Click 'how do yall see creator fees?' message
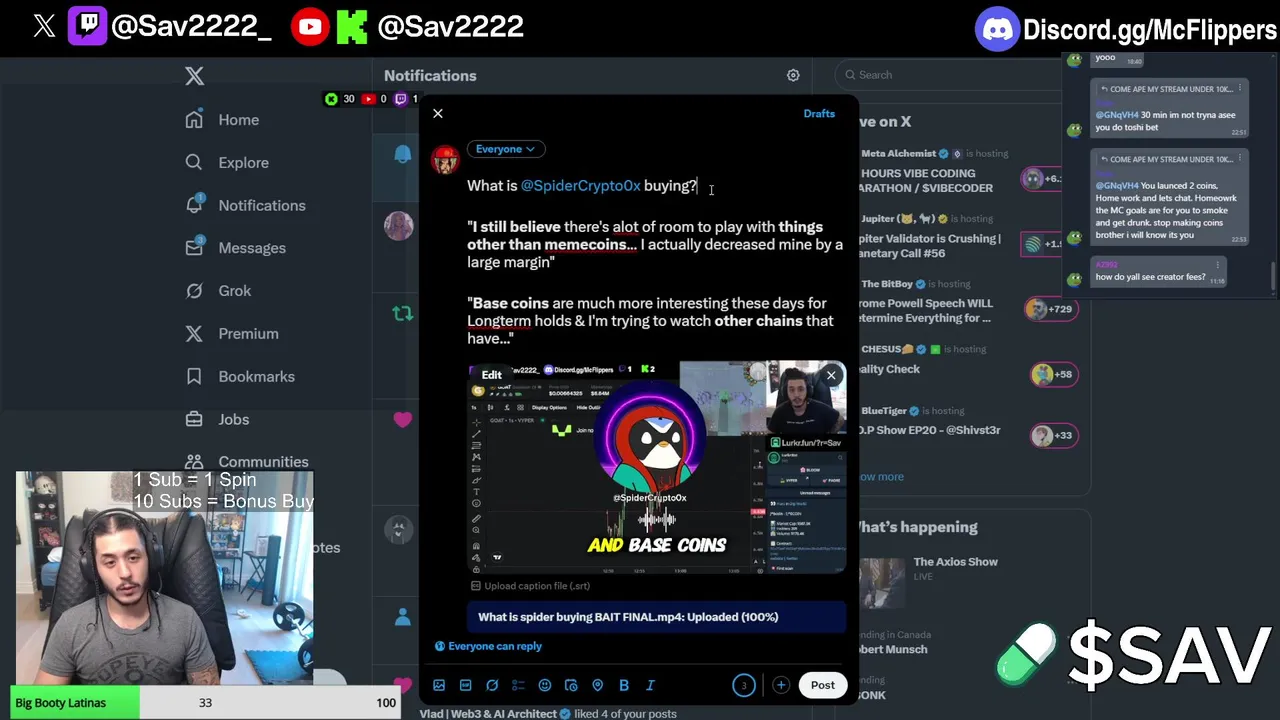The height and width of the screenshot is (720, 1280). pyautogui.click(x=1160, y=274)
